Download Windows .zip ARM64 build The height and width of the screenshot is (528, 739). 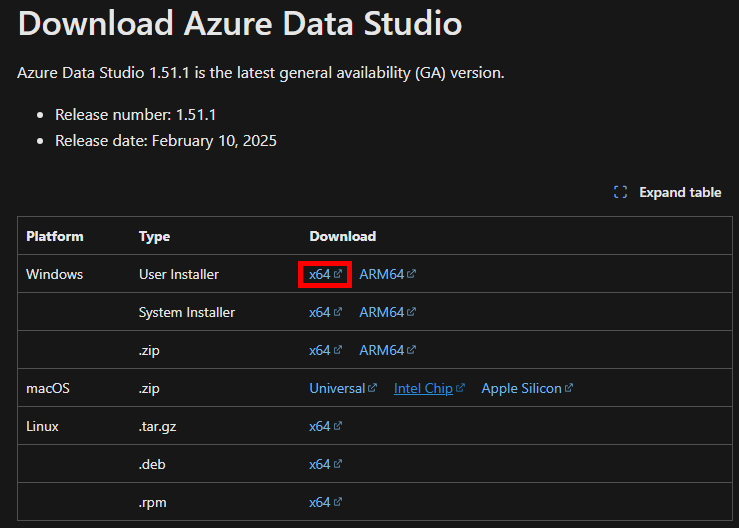click(387, 350)
